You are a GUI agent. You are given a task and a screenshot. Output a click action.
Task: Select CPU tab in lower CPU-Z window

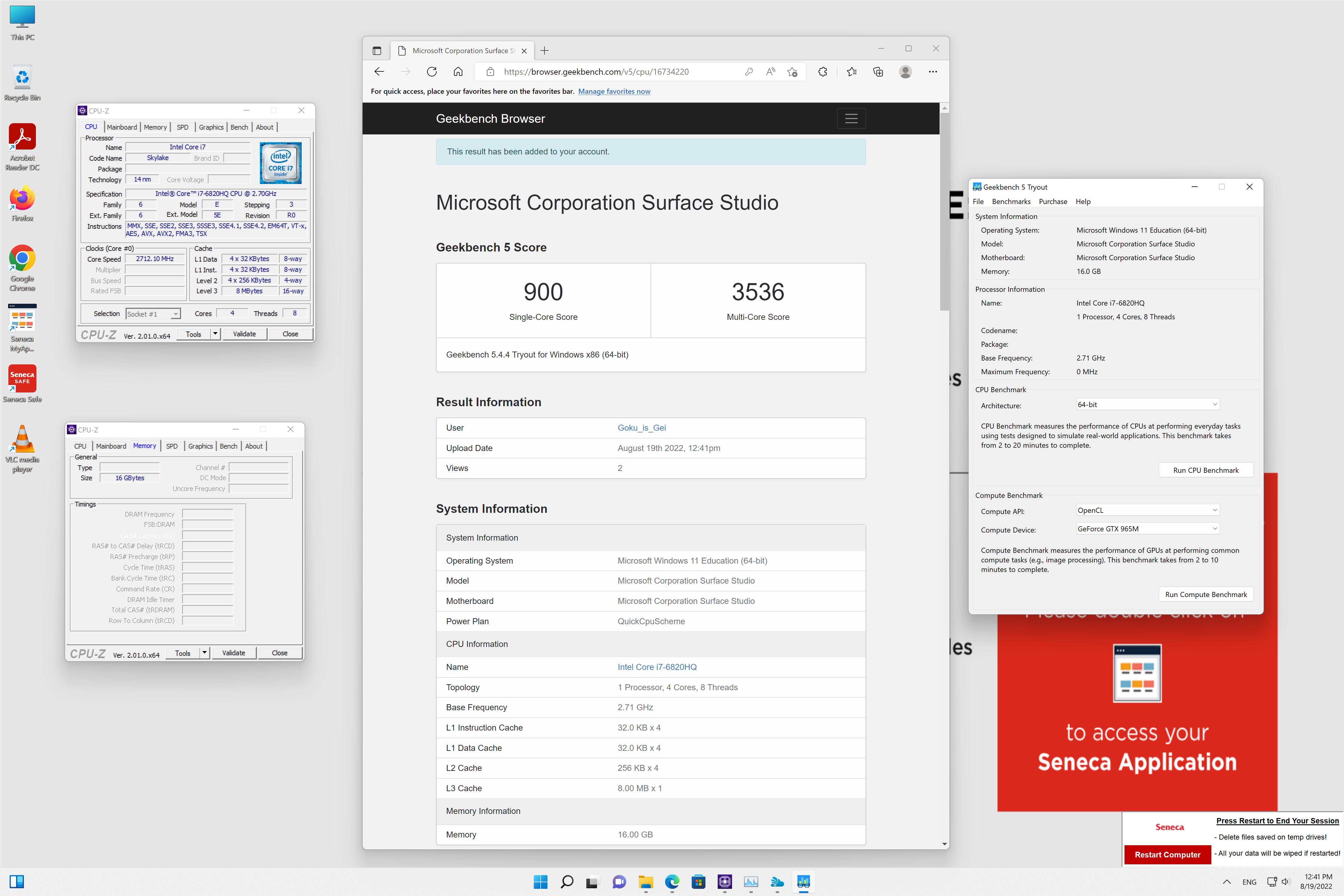(x=81, y=446)
